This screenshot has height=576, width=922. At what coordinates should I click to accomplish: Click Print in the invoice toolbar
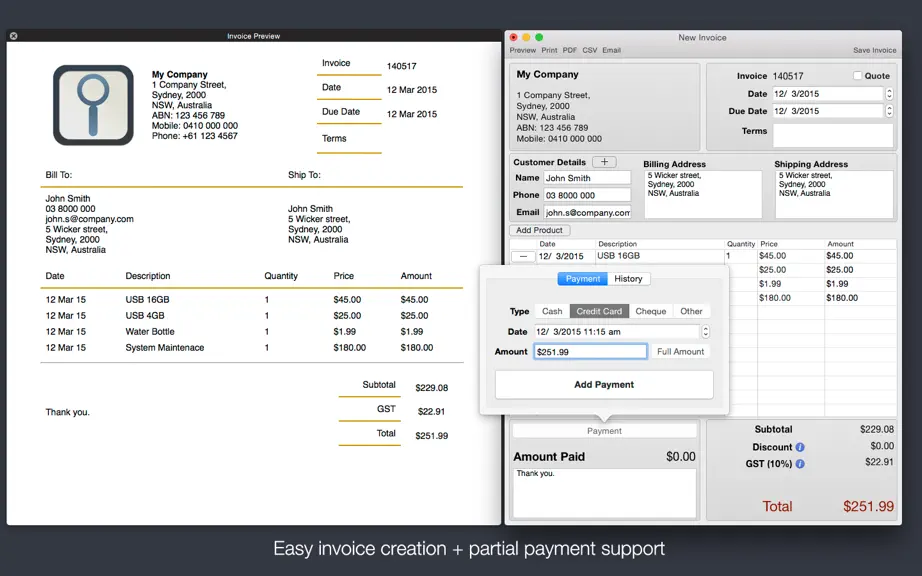point(549,51)
